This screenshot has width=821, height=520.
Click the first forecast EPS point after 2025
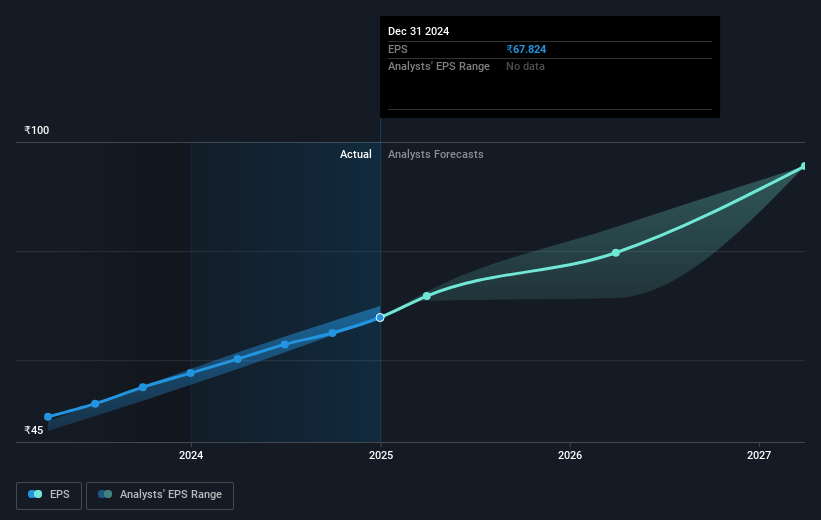coord(427,296)
